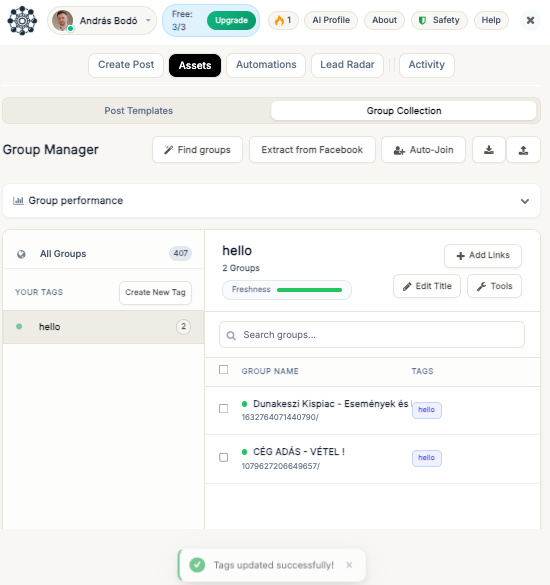Click group ID 1079627206649657/
The image size is (550, 585).
pyautogui.click(x=281, y=466)
